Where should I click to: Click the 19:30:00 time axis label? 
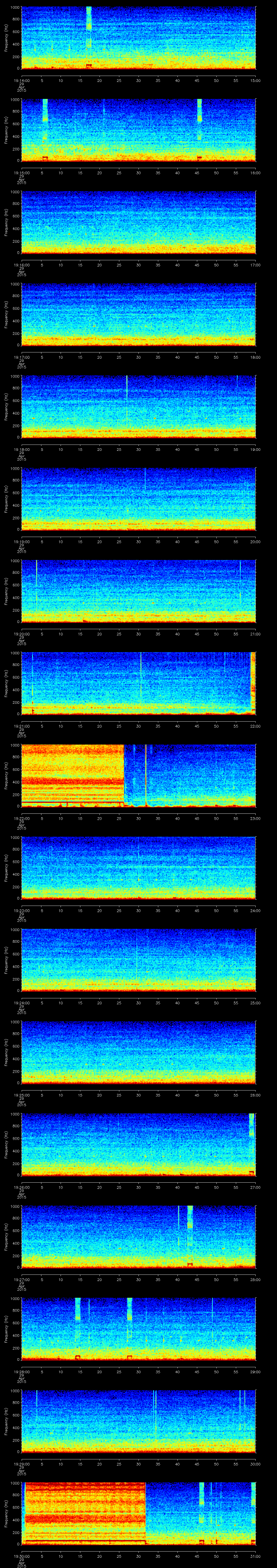pyautogui.click(x=21, y=1556)
